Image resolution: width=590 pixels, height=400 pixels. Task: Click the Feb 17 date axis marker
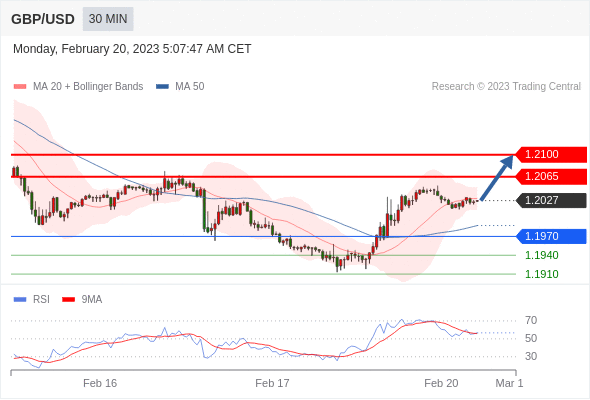[x=272, y=383]
